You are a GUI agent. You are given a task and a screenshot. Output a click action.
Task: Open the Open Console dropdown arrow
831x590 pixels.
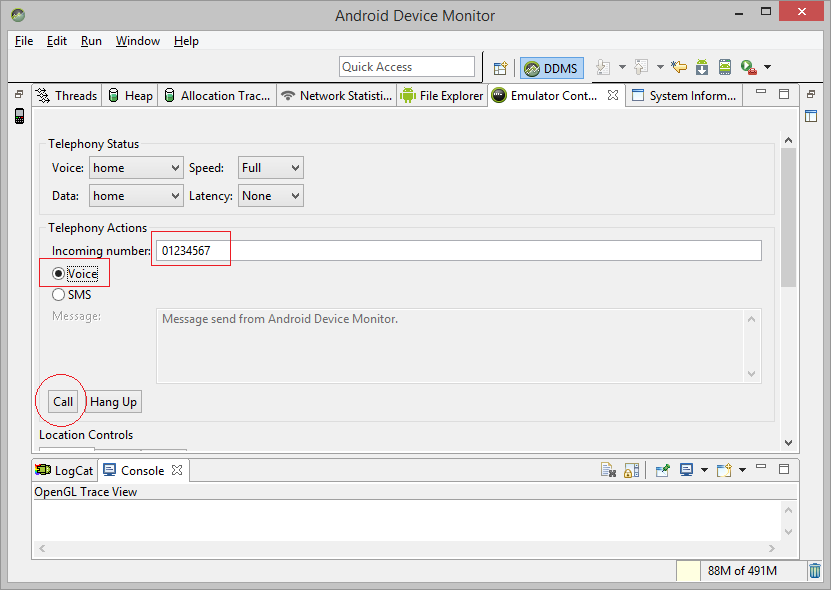point(742,470)
